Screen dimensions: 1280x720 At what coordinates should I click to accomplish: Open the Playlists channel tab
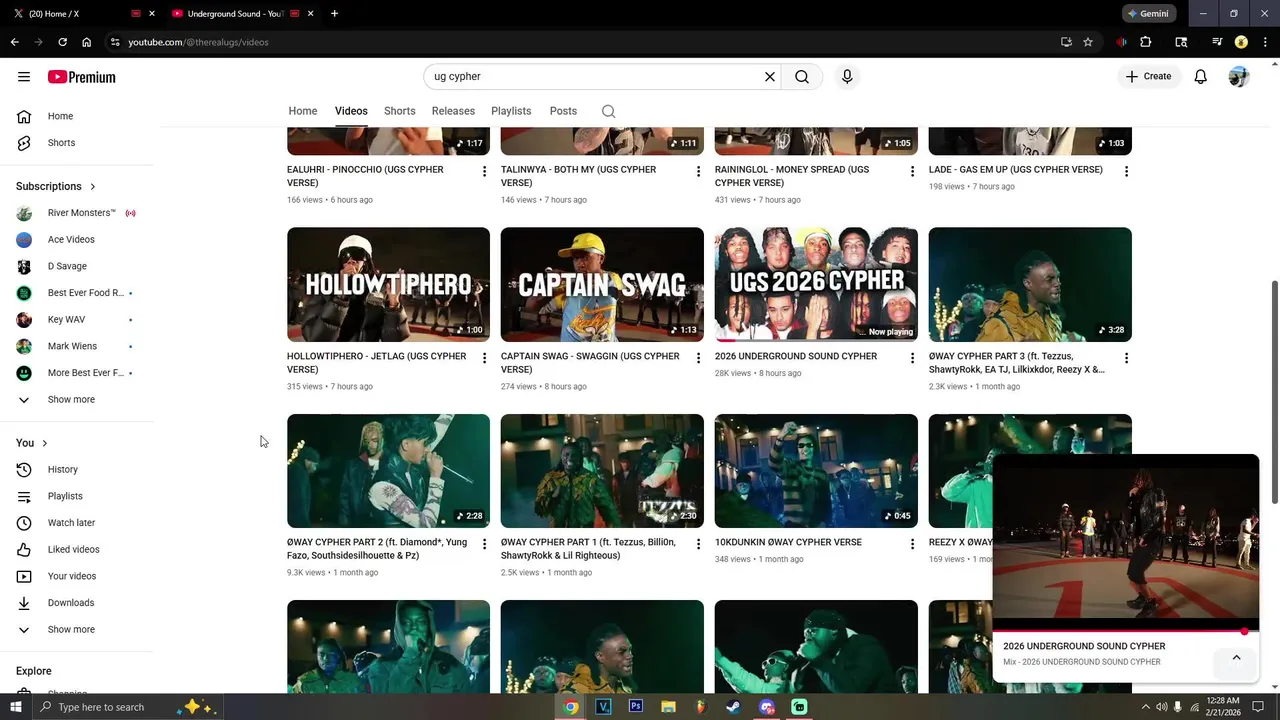[x=511, y=111]
